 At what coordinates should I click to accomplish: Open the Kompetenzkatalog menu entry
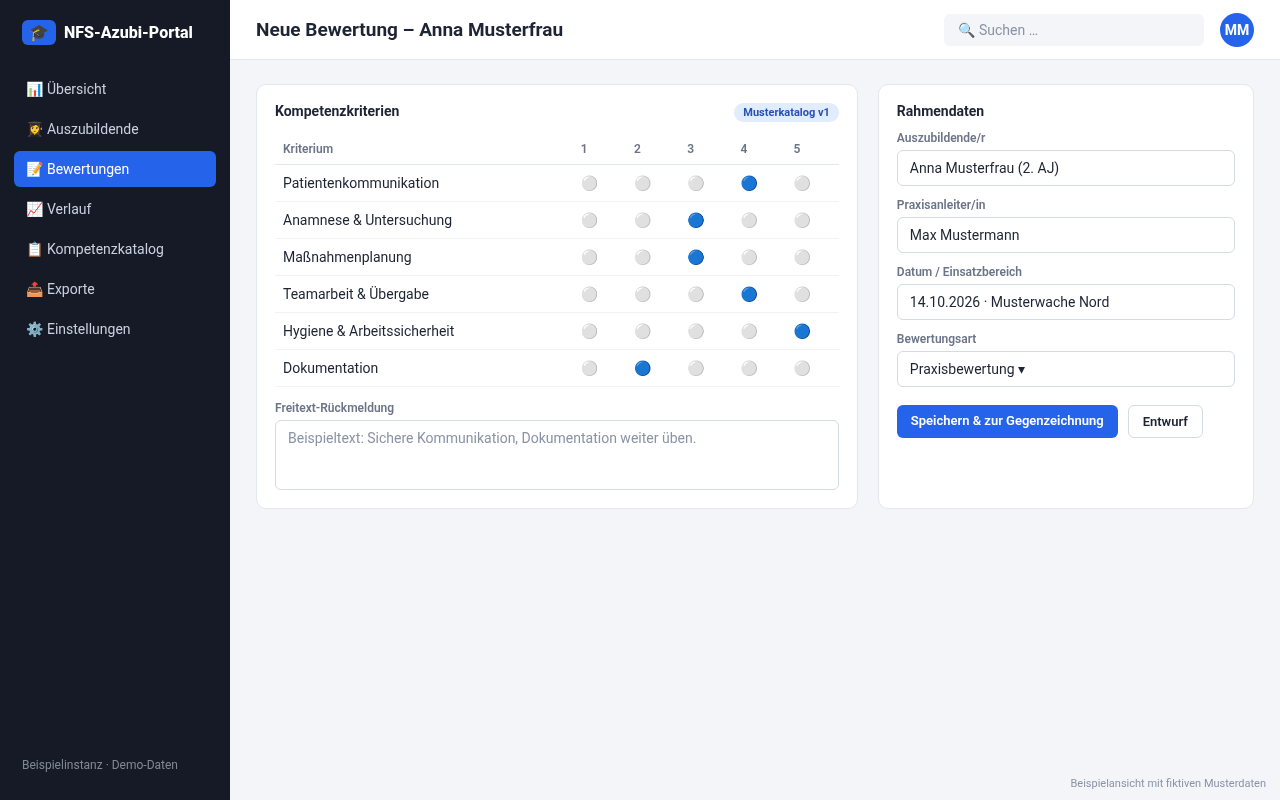115,249
